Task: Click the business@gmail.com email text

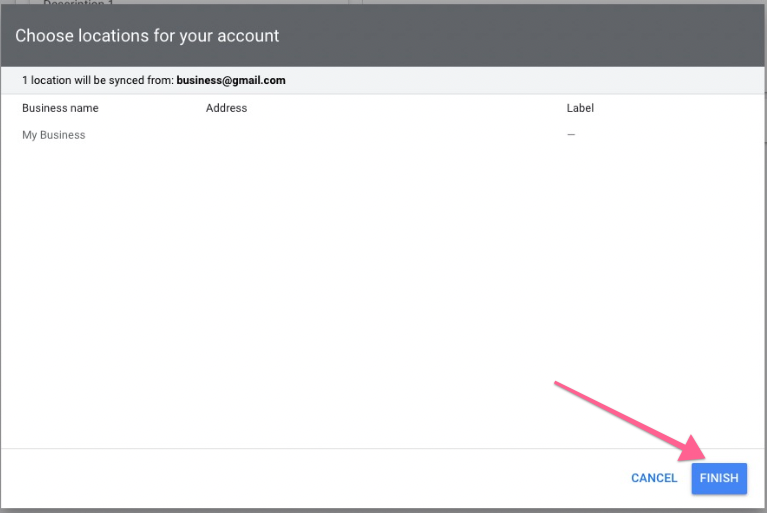Action: pyautogui.click(x=231, y=80)
